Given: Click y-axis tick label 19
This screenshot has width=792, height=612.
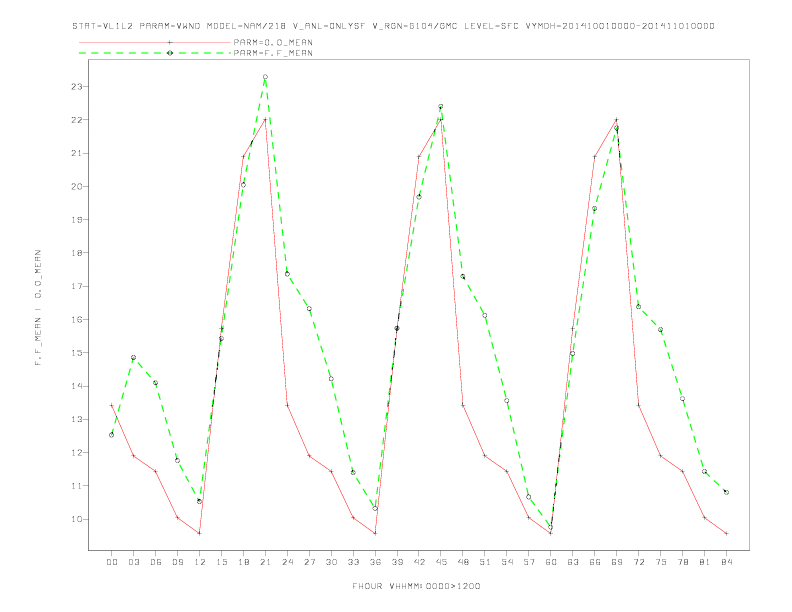Looking at the screenshot, I should tap(77, 220).
